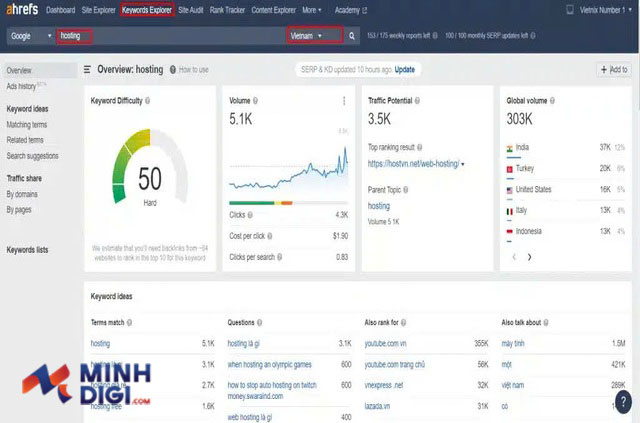Select Overview in the sidebar

click(x=40, y=70)
